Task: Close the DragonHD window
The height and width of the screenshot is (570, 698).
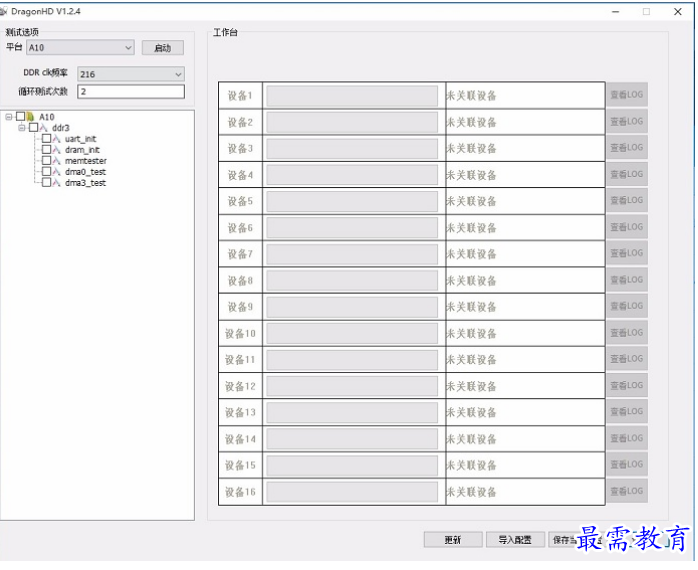Action: click(x=678, y=12)
